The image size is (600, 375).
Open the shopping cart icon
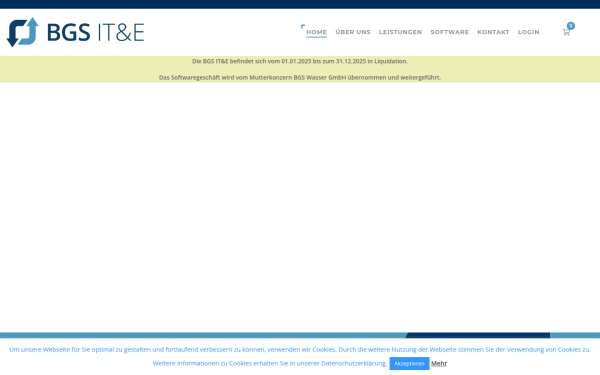(x=566, y=32)
